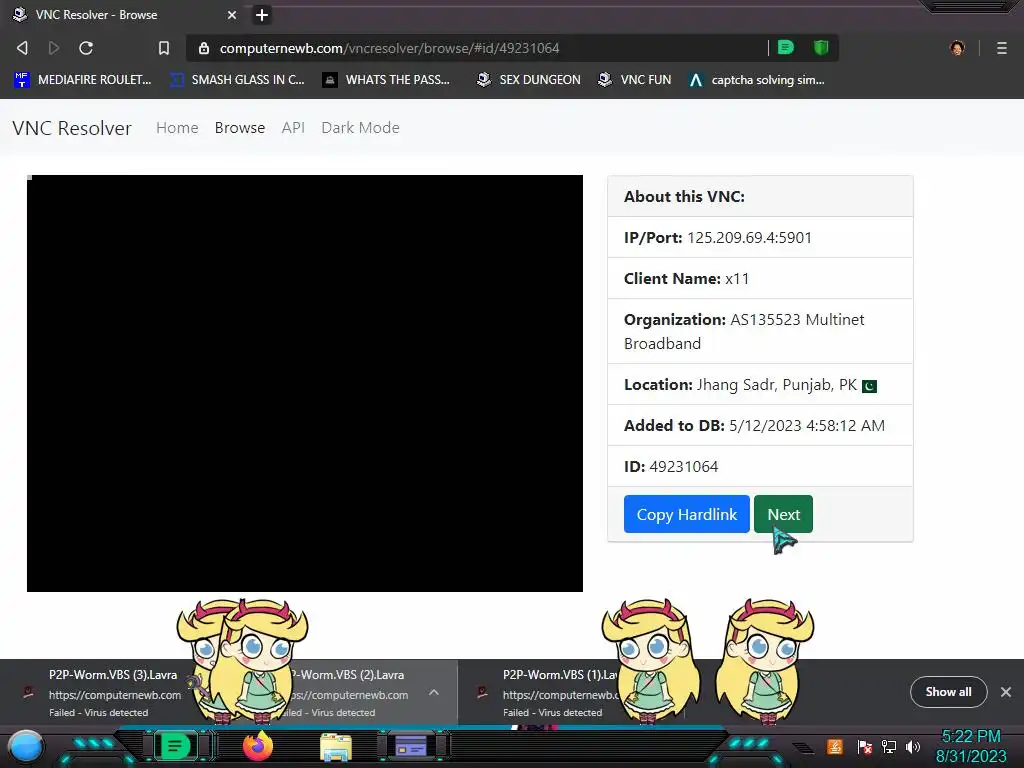The width and height of the screenshot is (1024, 768).
Task: Close the downloads bar
Action: coord(1006,692)
